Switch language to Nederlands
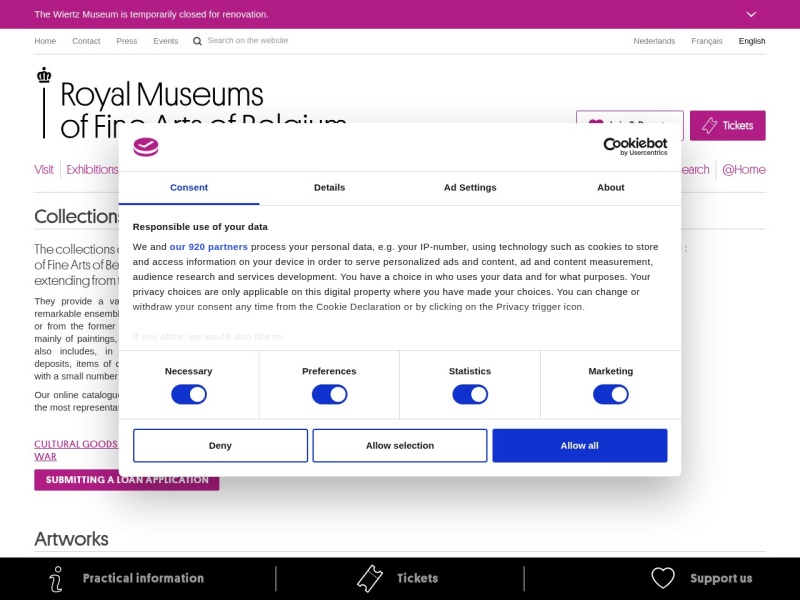 [x=654, y=41]
